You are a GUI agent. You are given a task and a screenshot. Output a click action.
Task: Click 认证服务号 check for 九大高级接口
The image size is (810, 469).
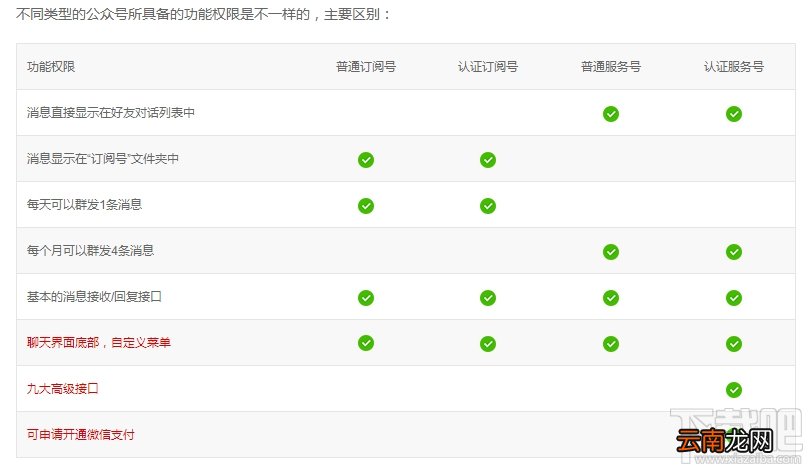pos(734,389)
